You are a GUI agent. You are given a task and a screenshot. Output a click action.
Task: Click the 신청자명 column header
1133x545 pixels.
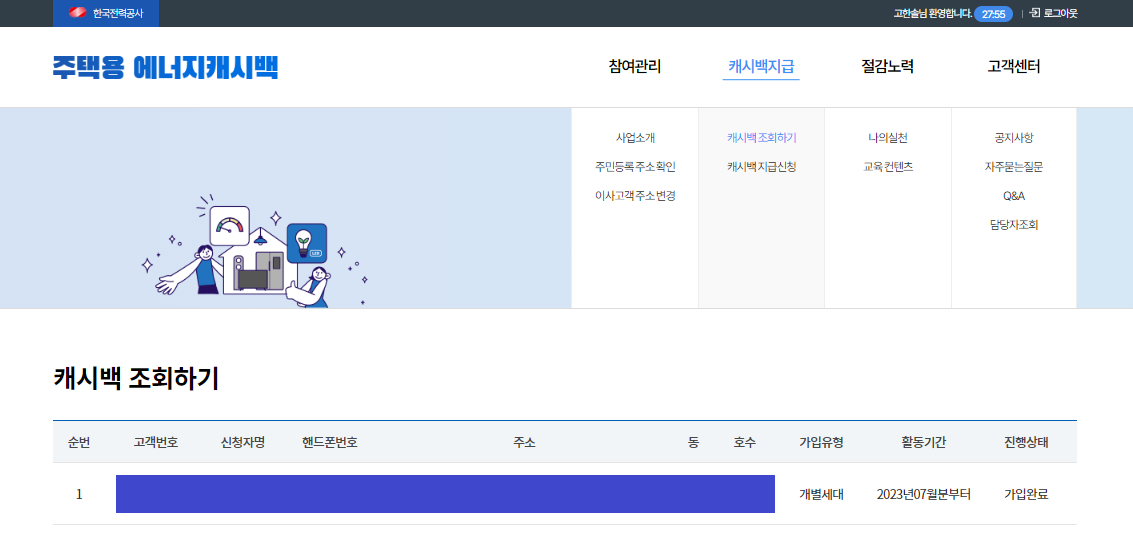(243, 442)
